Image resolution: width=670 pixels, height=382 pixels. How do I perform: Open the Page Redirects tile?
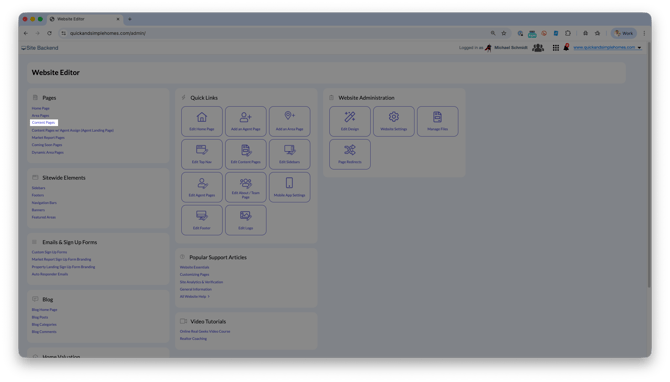[x=350, y=154]
